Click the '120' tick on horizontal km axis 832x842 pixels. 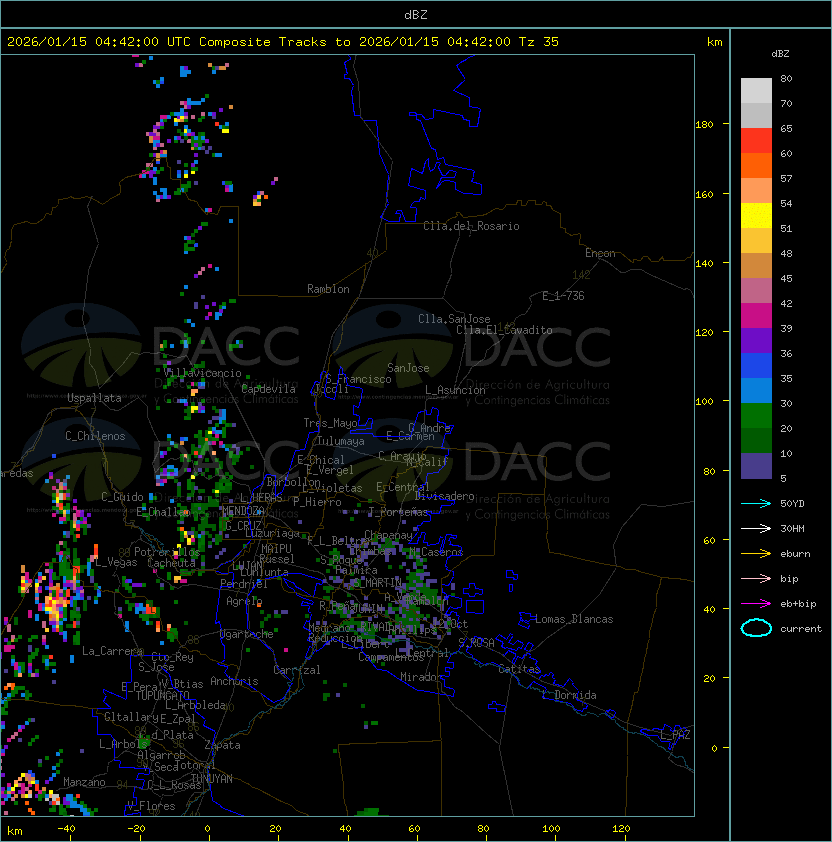(621, 829)
